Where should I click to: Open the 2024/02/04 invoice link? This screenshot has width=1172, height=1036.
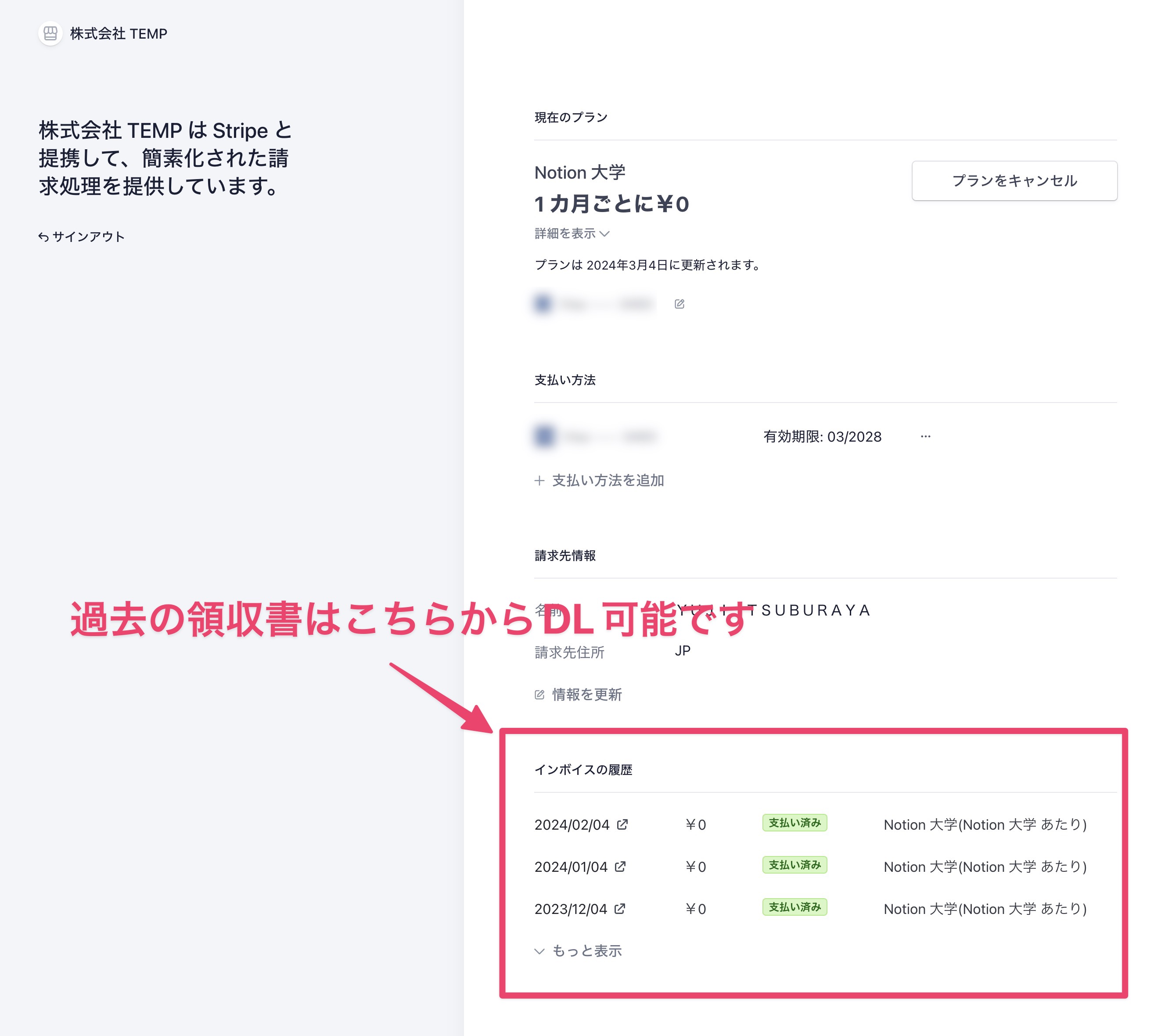581,824
